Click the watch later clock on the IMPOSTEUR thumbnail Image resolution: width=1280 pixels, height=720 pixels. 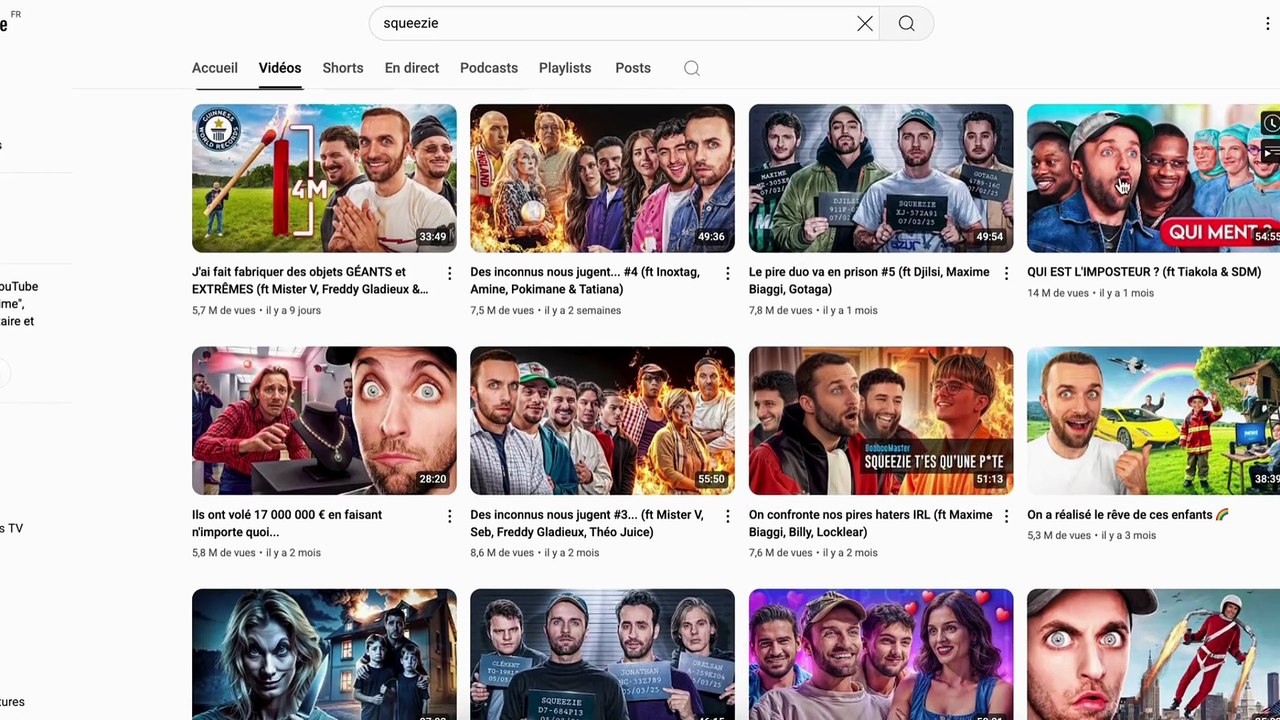(x=1270, y=123)
